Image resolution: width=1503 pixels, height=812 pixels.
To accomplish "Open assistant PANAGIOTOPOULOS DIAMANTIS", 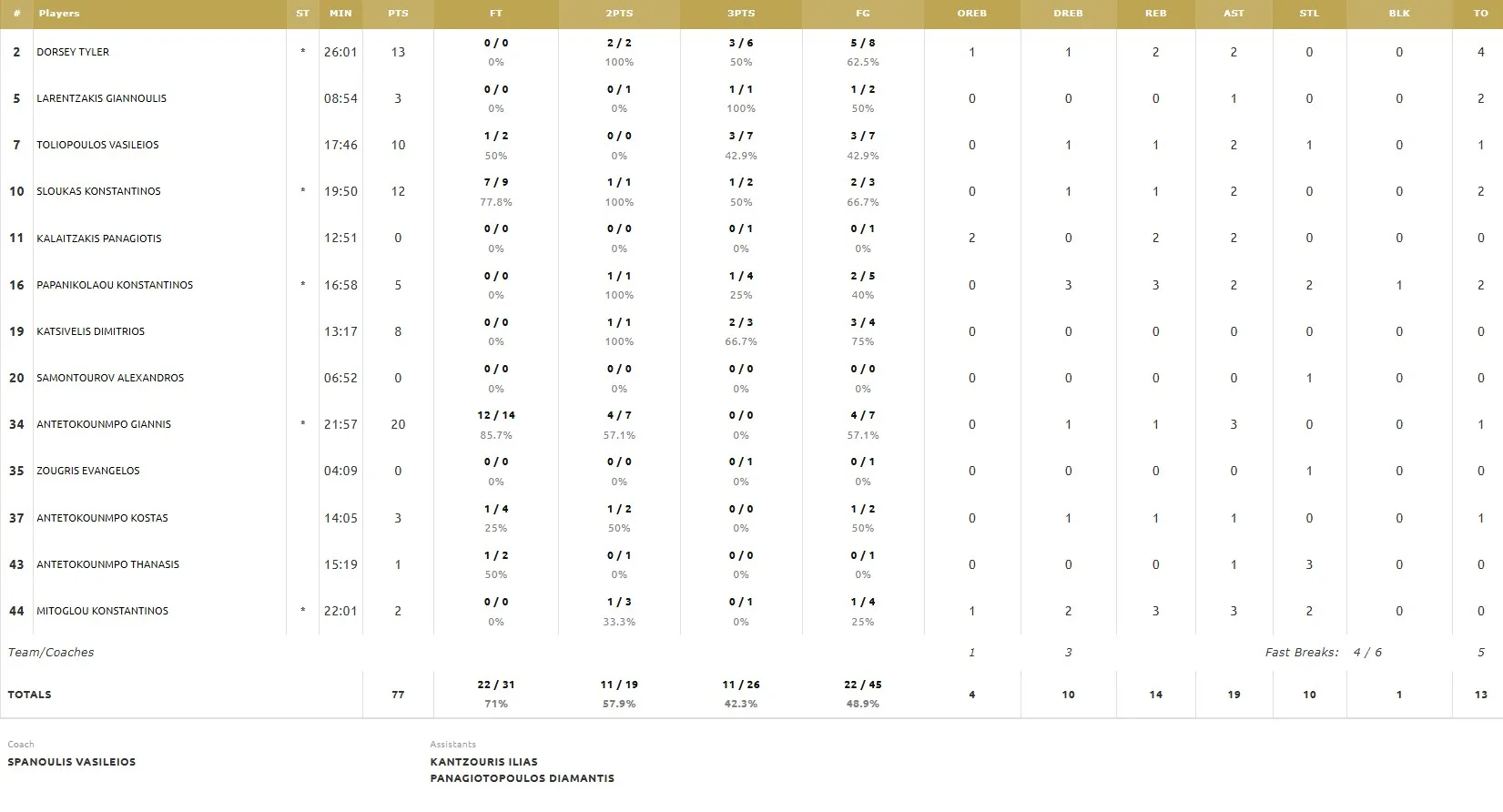I will pyautogui.click(x=523, y=778).
